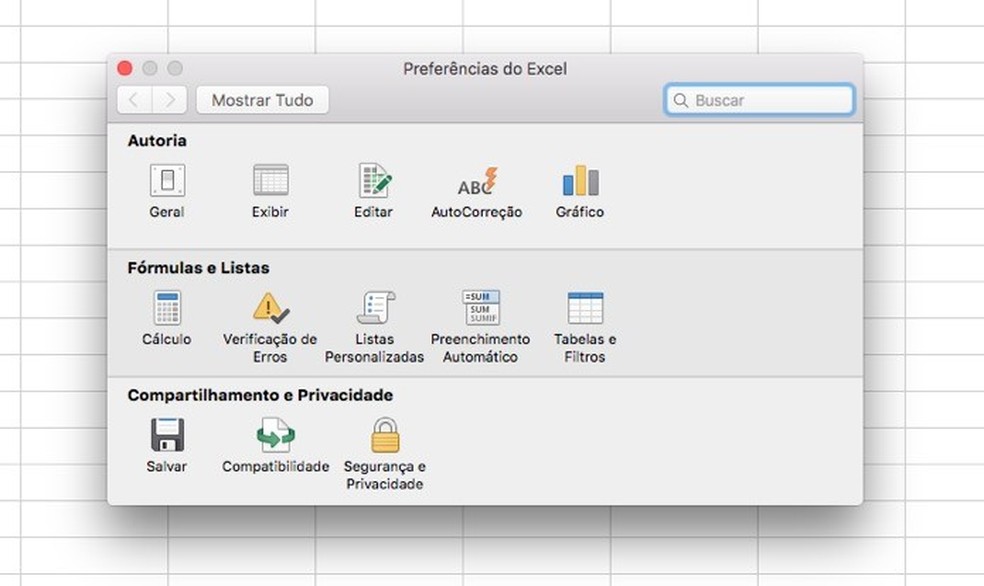Click the Fórmulas e Listas heading
984x586 pixels.
pyautogui.click(x=198, y=268)
